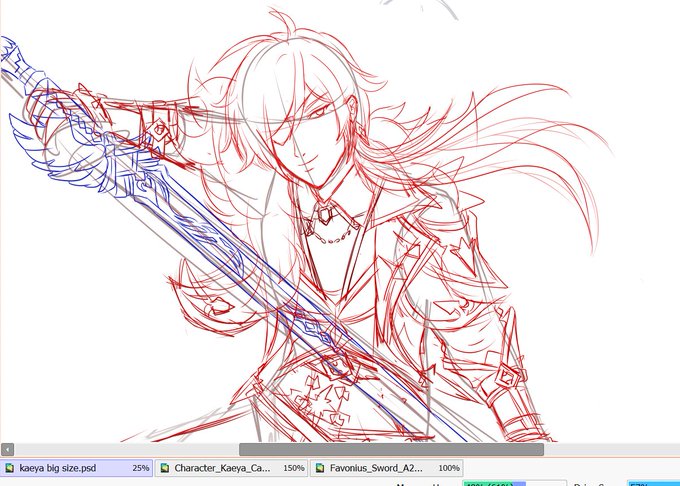
Task: Click the horizontal scrollbar thumb
Action: click(391, 450)
